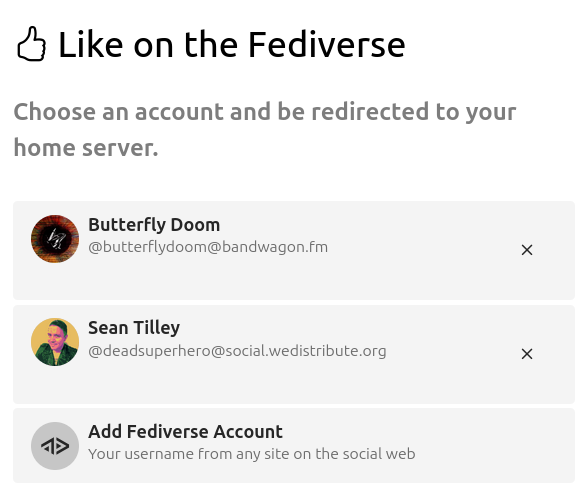The height and width of the screenshot is (500, 586).
Task: Choose the Butterfly Doom account name
Action: click(154, 225)
